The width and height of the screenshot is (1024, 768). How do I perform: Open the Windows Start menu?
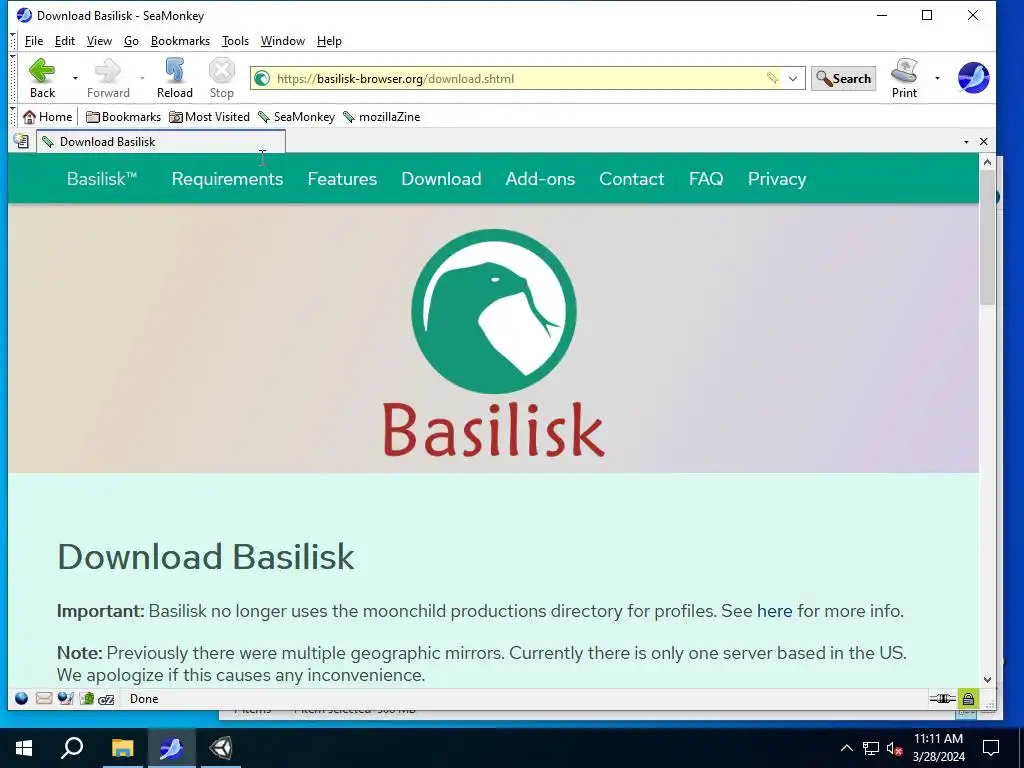click(24, 748)
